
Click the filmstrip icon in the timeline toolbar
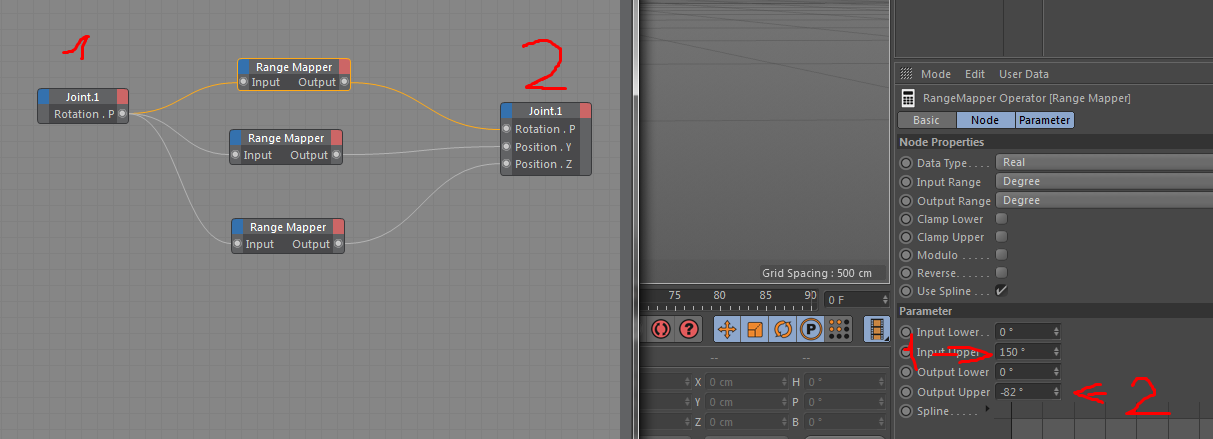tap(877, 328)
